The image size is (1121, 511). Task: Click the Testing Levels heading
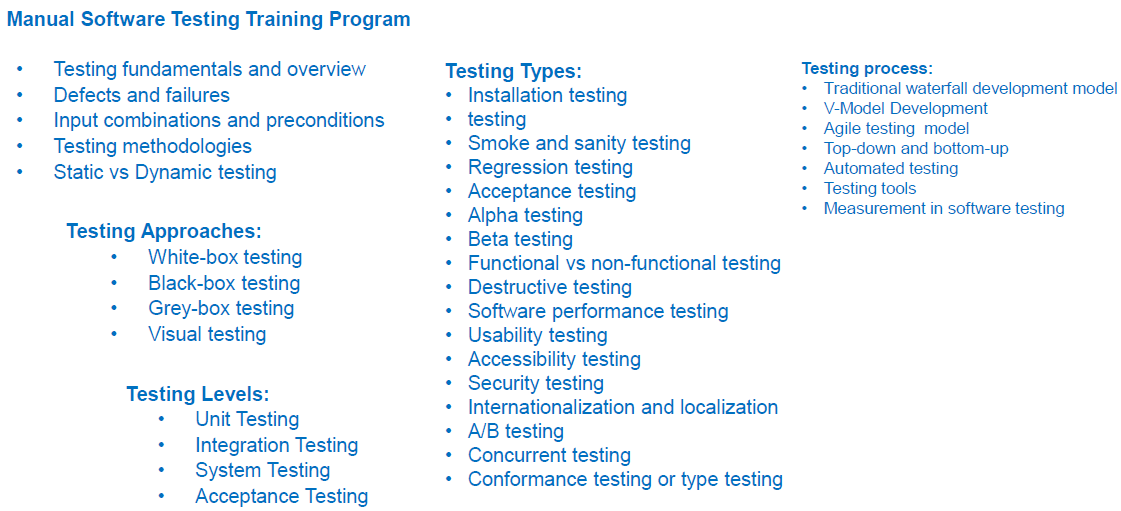coord(197,394)
